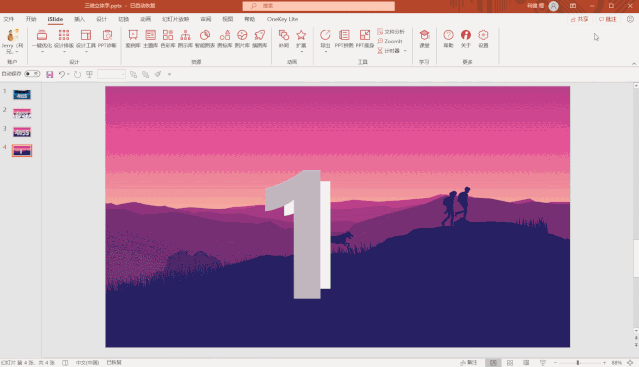Viewport: 639px width, 367px height.
Task: Click the zoom slider handle in status bar
Action: tap(577, 363)
